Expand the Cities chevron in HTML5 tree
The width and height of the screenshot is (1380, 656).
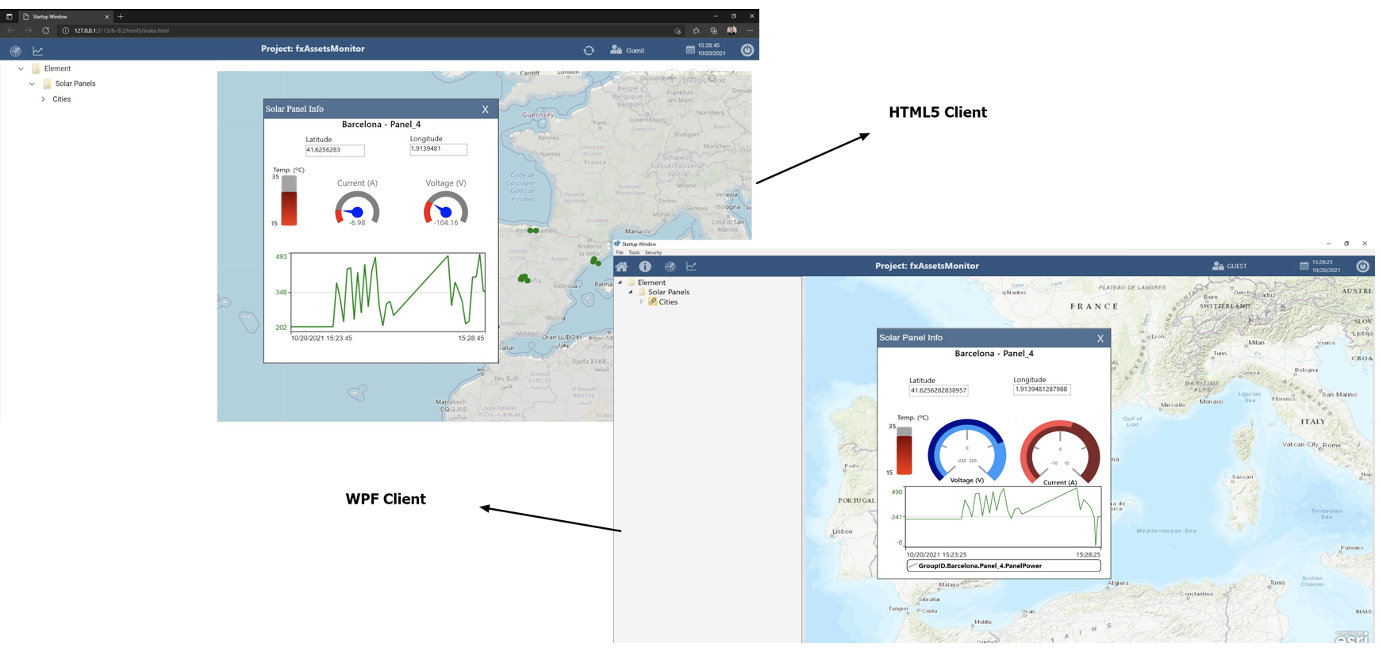click(43, 99)
